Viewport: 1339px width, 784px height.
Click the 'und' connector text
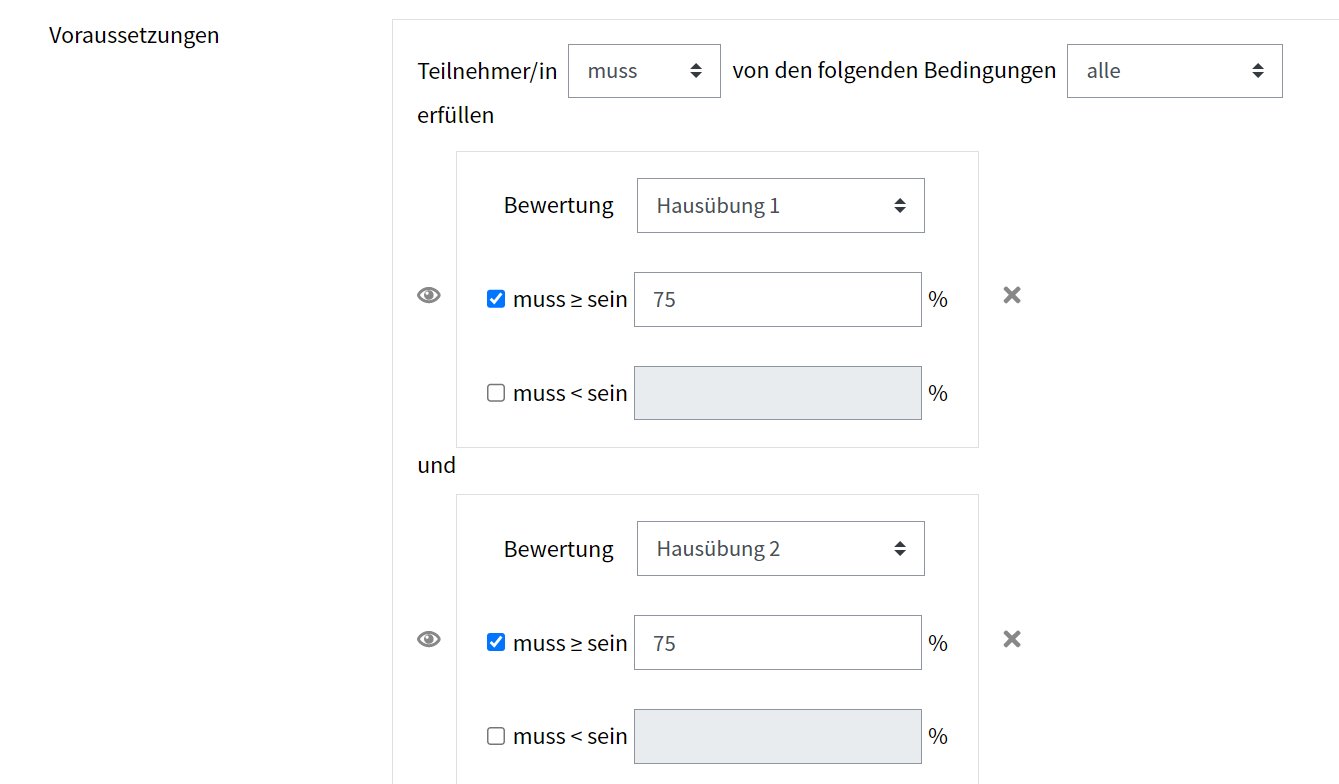[436, 465]
